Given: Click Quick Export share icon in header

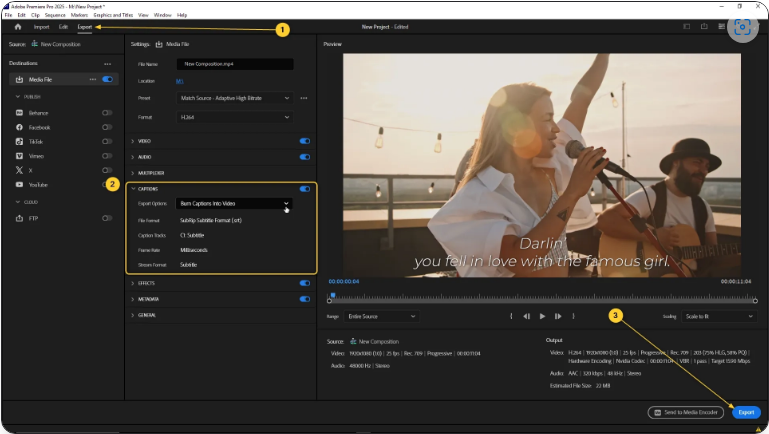Looking at the screenshot, I should tap(704, 26).
